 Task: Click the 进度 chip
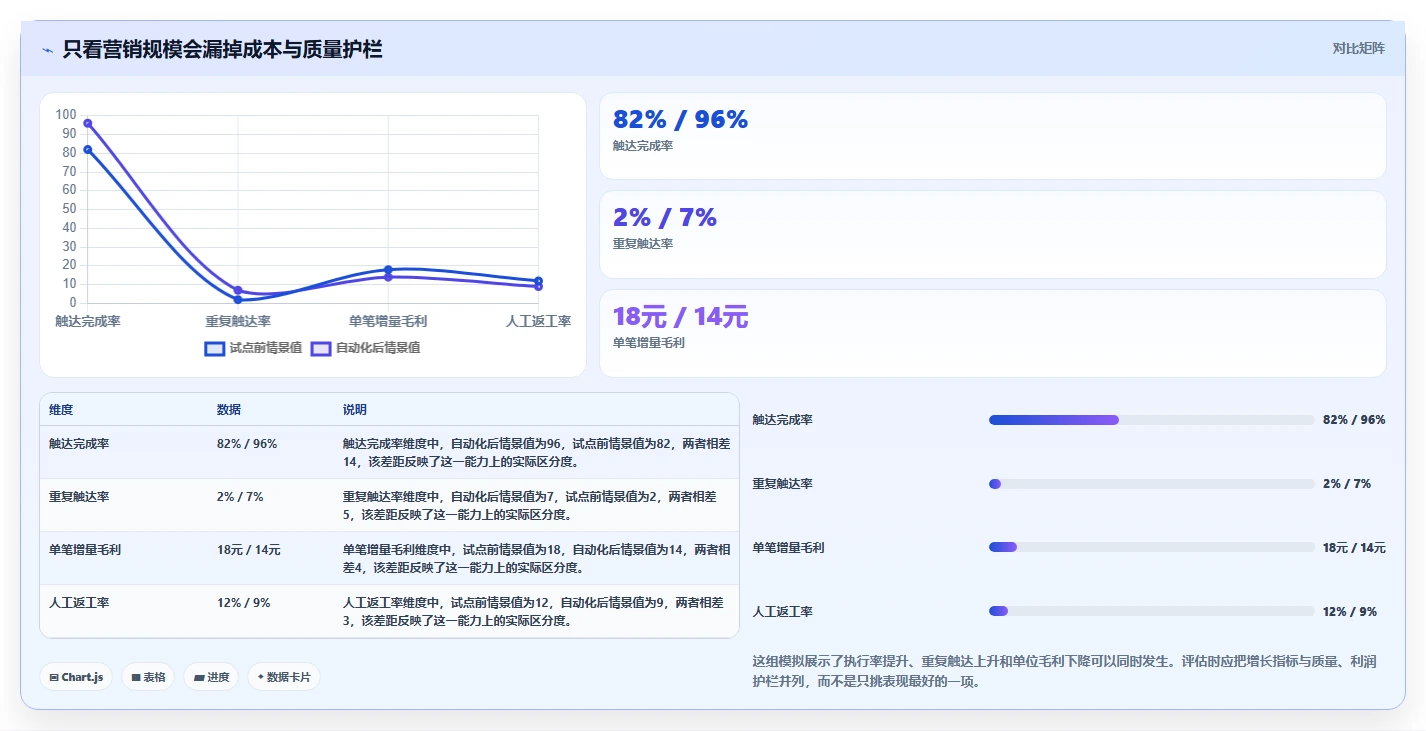pyautogui.click(x=211, y=677)
